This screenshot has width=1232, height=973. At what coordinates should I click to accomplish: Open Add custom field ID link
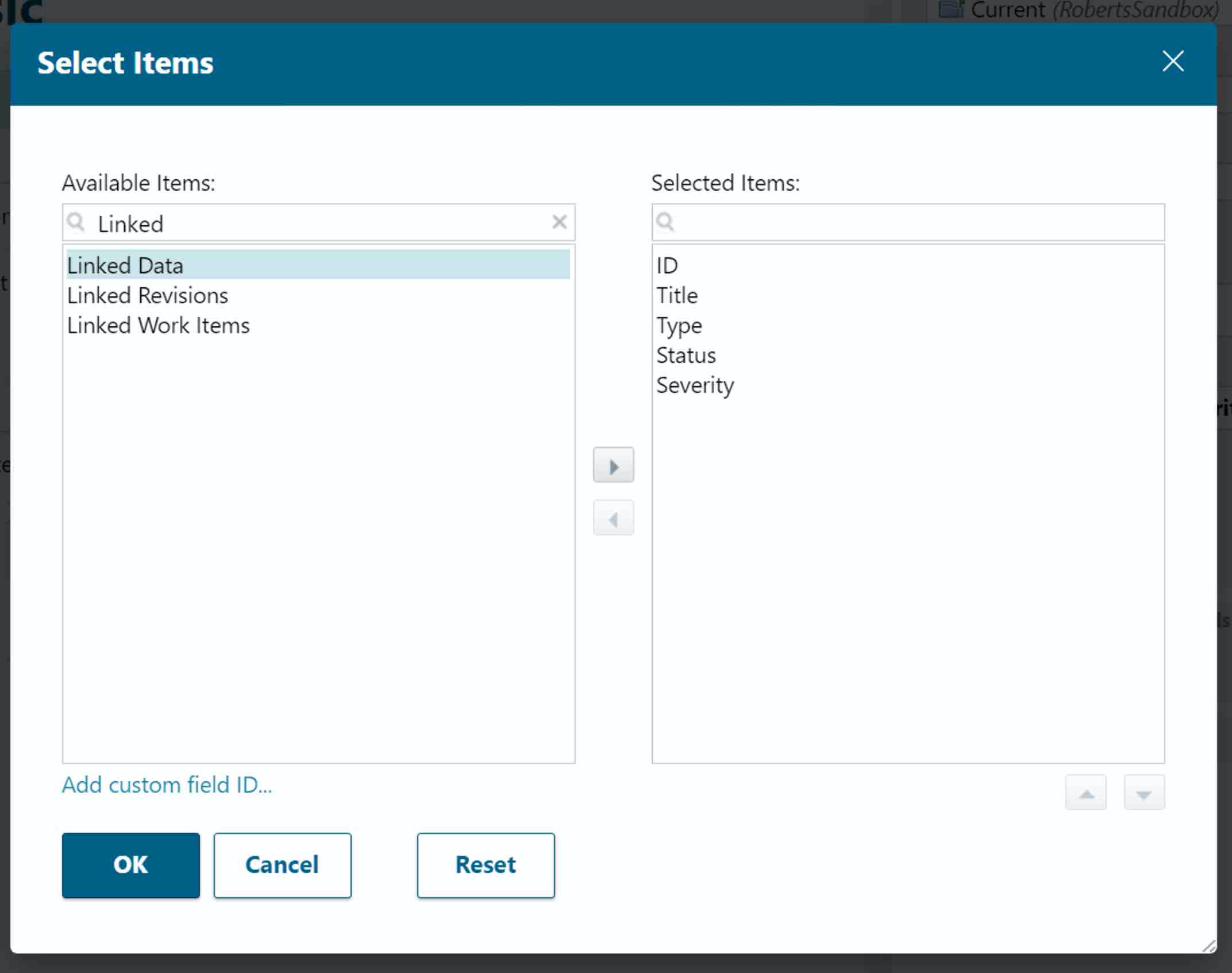pyautogui.click(x=167, y=785)
